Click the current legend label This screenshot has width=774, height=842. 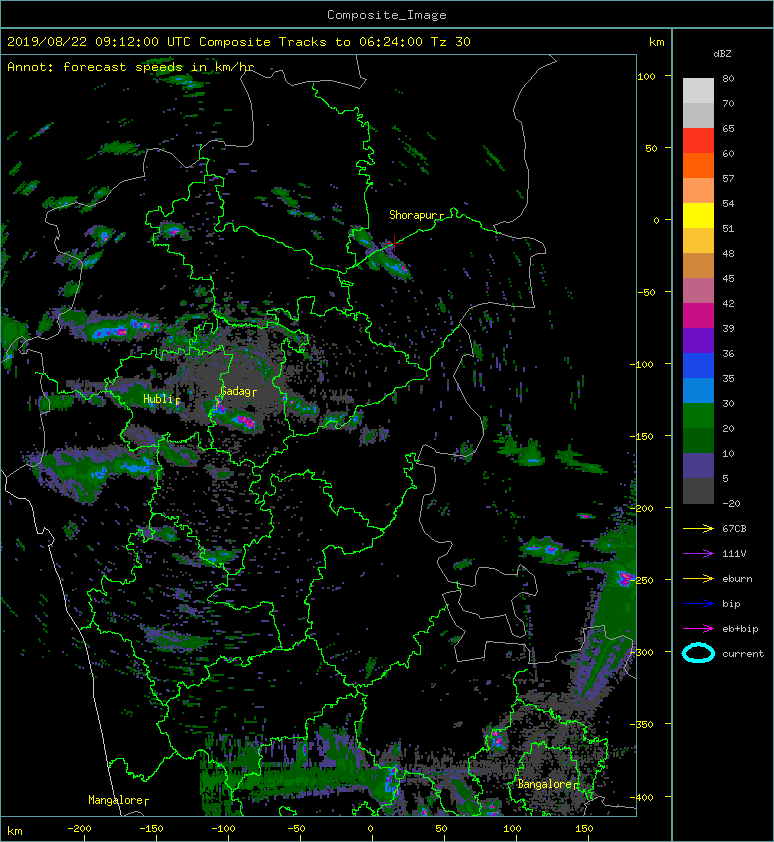click(743, 654)
